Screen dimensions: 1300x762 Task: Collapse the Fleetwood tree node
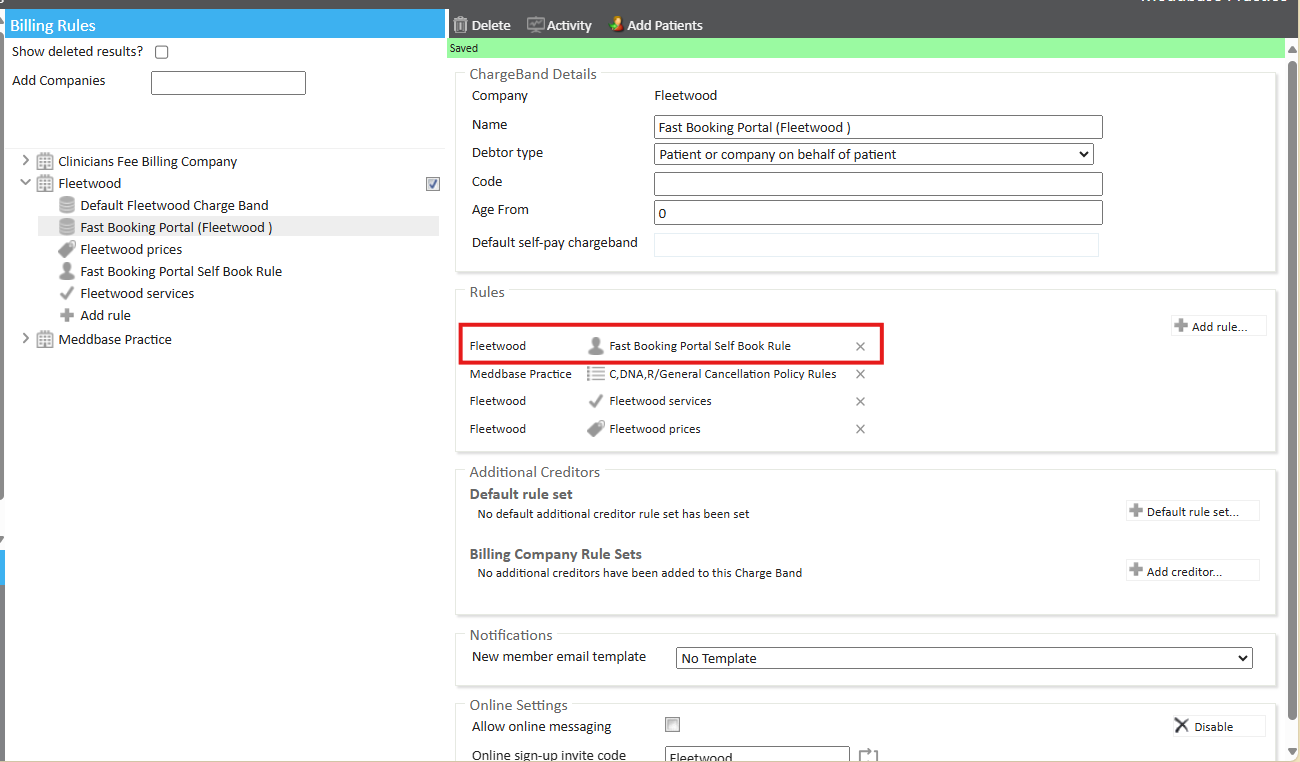pyautogui.click(x=26, y=183)
